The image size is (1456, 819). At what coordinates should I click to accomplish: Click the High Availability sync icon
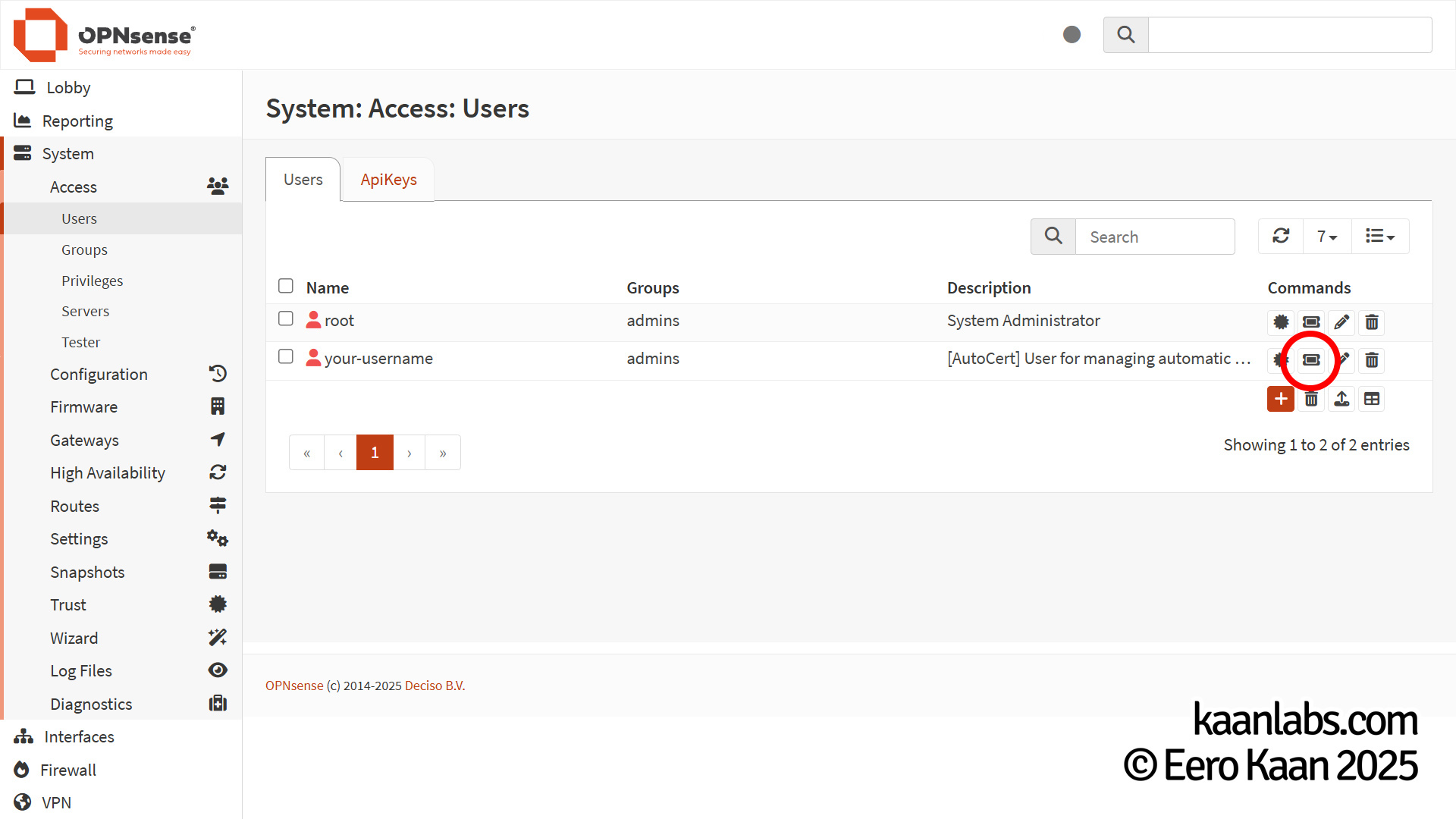[x=218, y=472]
